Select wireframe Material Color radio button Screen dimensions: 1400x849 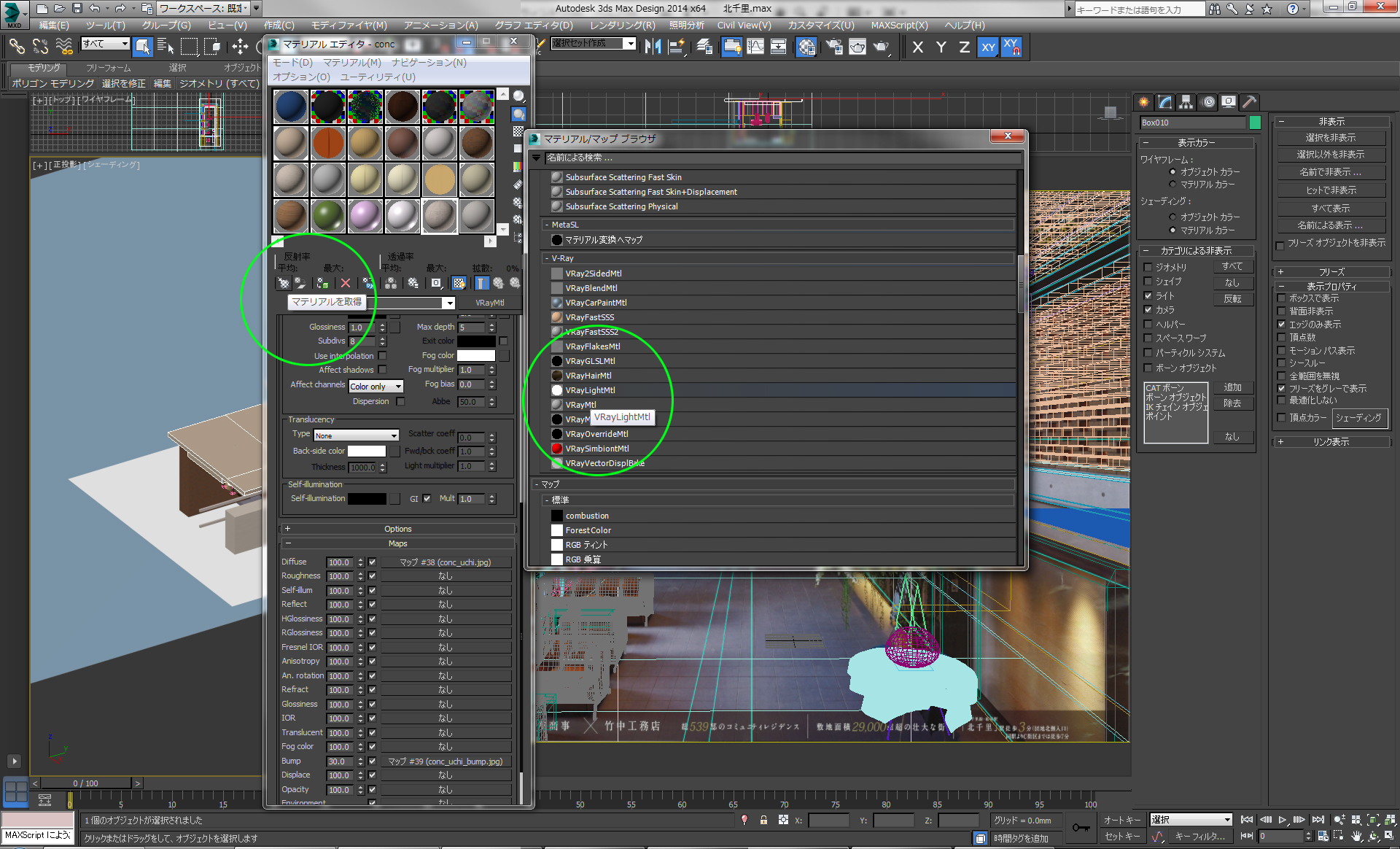click(1172, 185)
